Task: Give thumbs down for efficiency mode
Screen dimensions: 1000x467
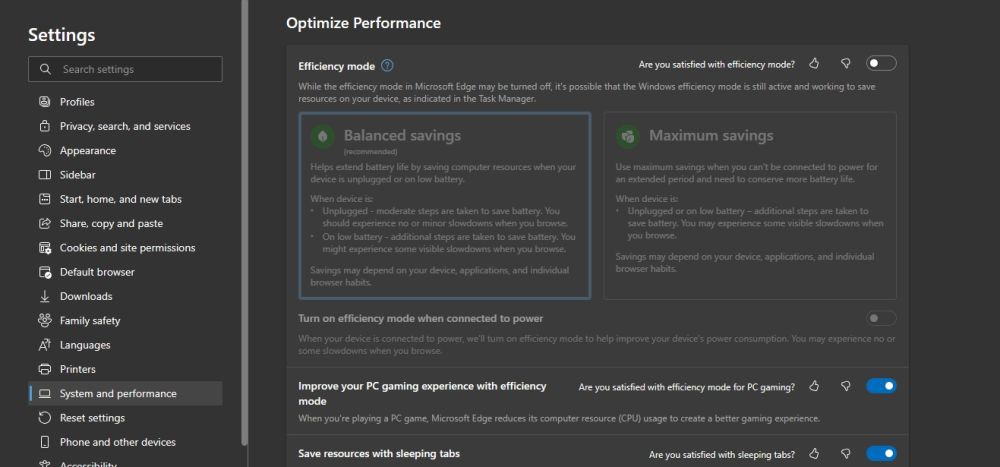Action: (x=846, y=64)
